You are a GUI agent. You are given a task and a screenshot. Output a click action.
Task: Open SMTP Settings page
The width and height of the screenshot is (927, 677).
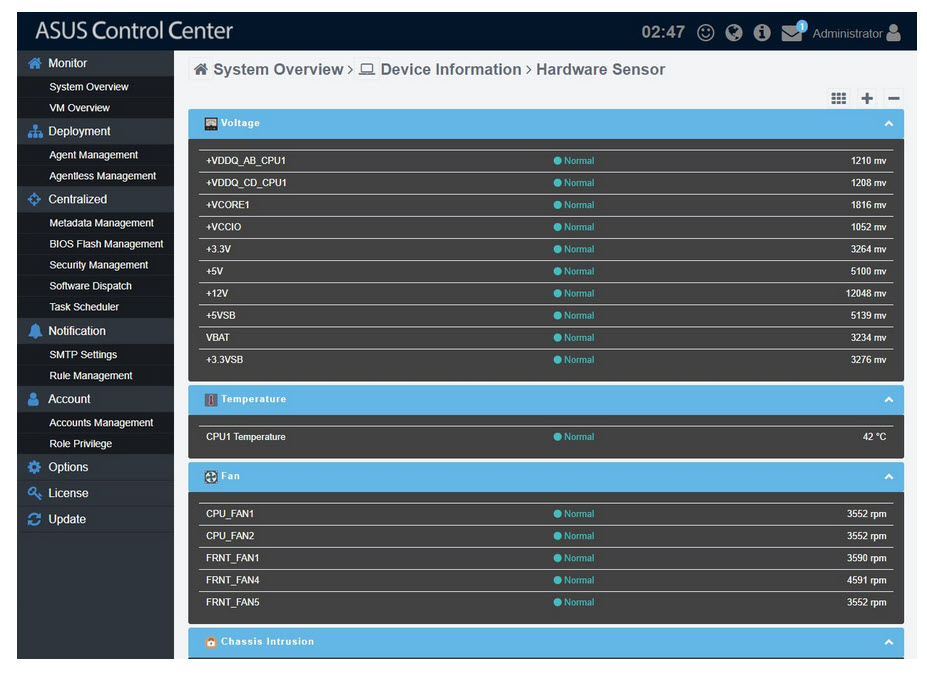click(x=83, y=355)
